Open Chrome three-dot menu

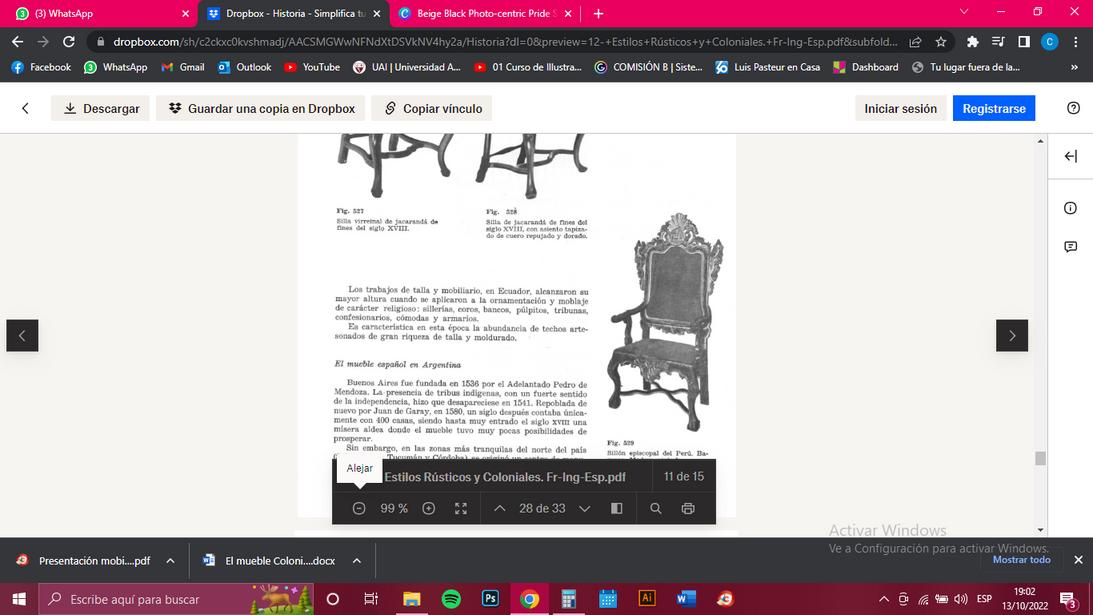coord(1076,42)
